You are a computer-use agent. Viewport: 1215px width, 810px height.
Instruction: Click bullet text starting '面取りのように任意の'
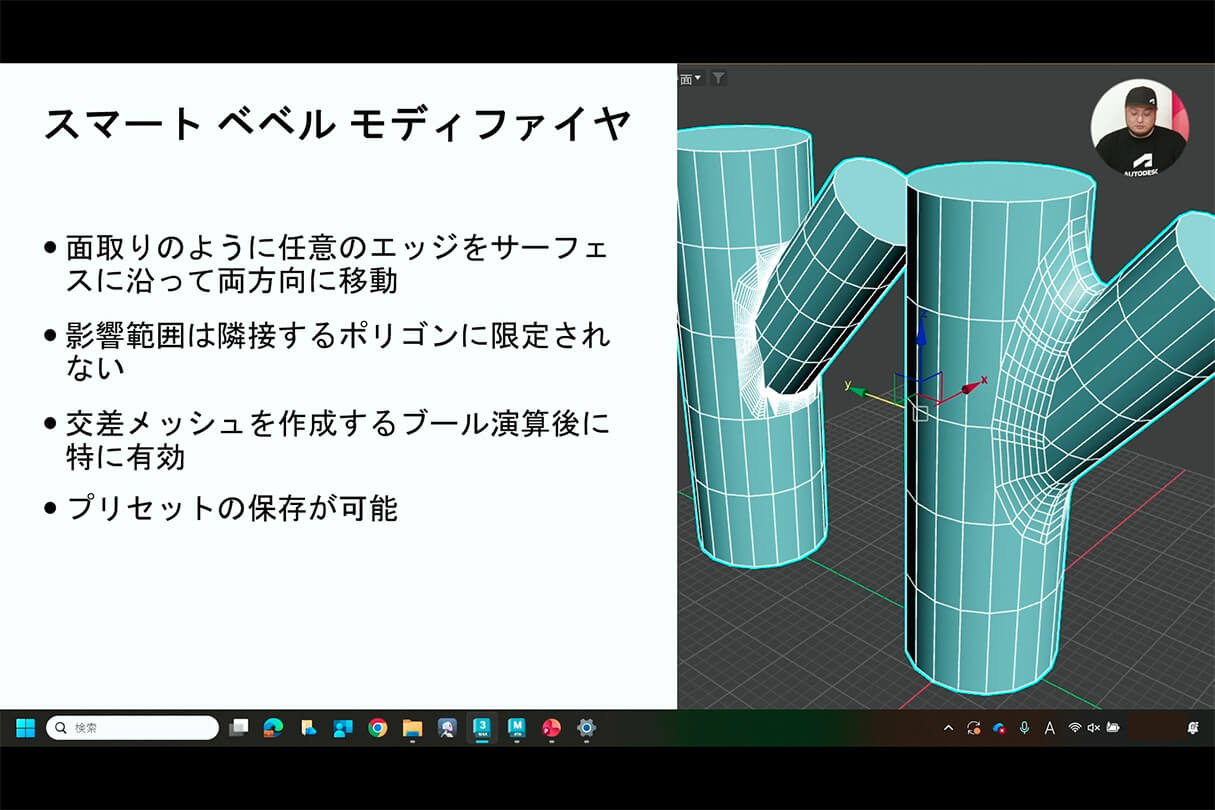(338, 264)
